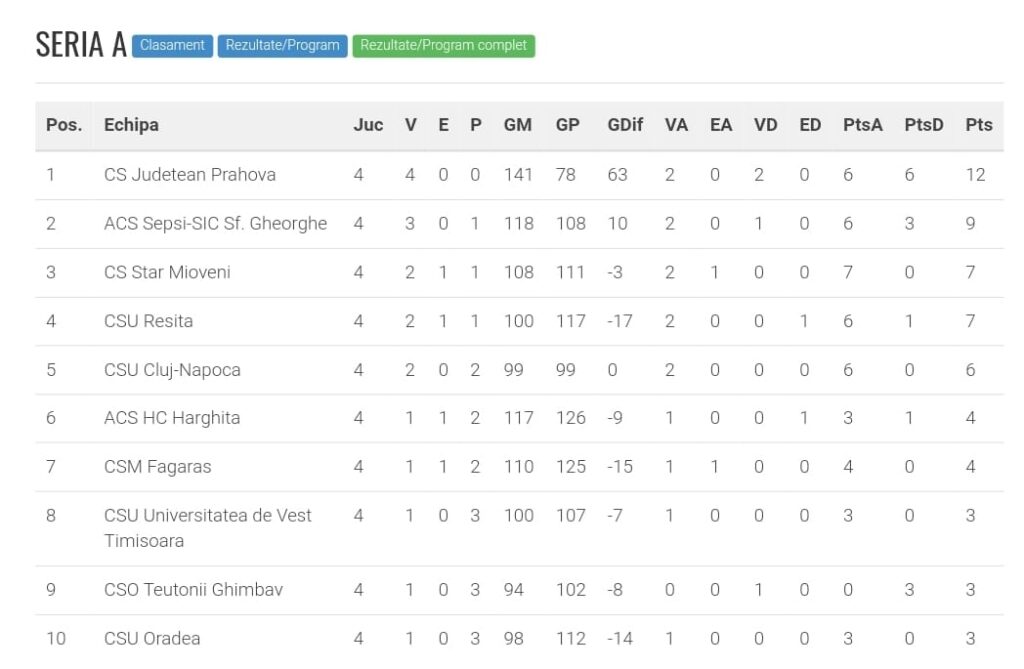This screenshot has width=1024, height=669.
Task: Click CSU Resita team name
Action: click(148, 321)
